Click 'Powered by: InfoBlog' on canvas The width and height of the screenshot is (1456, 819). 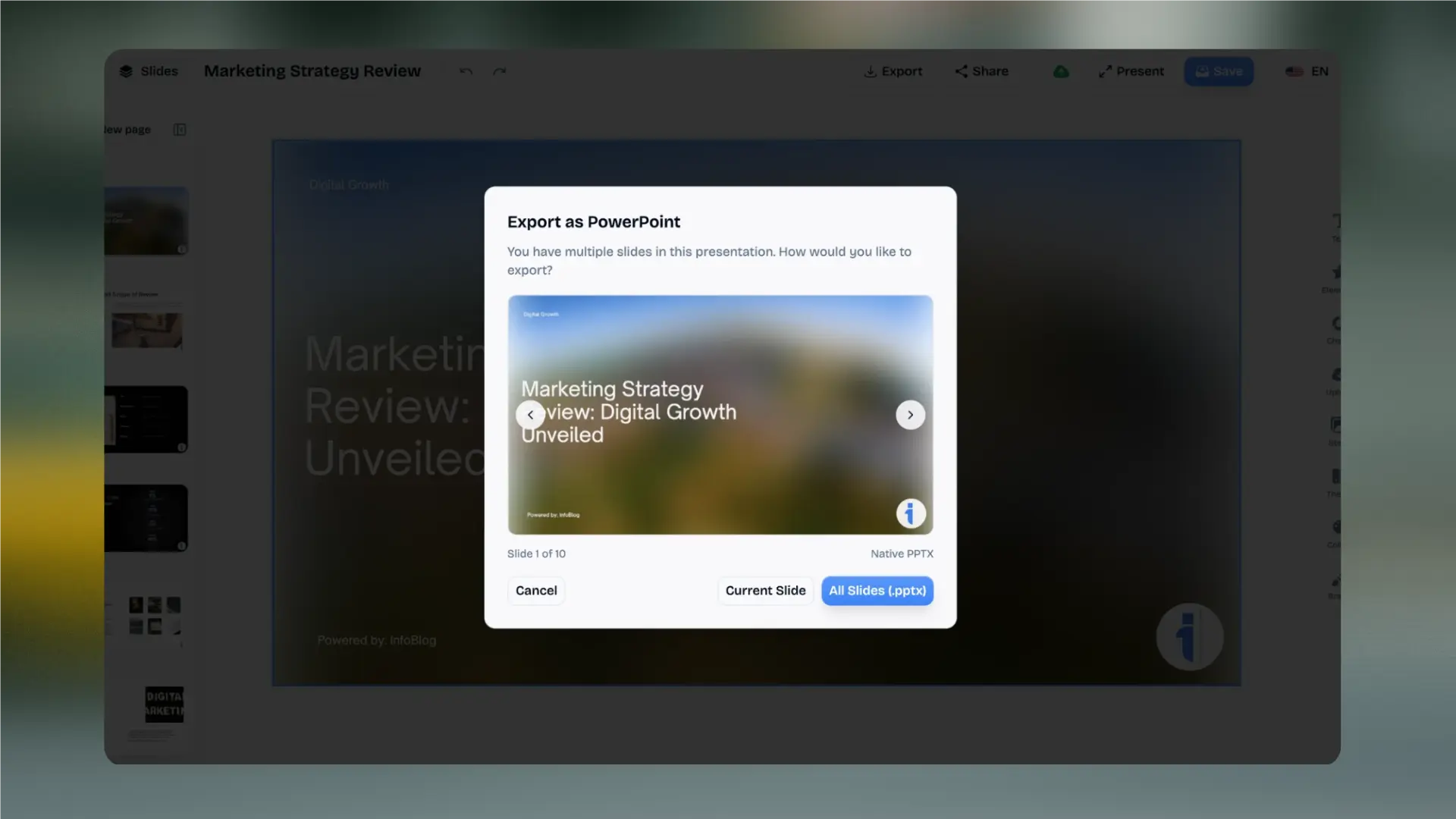click(x=377, y=640)
